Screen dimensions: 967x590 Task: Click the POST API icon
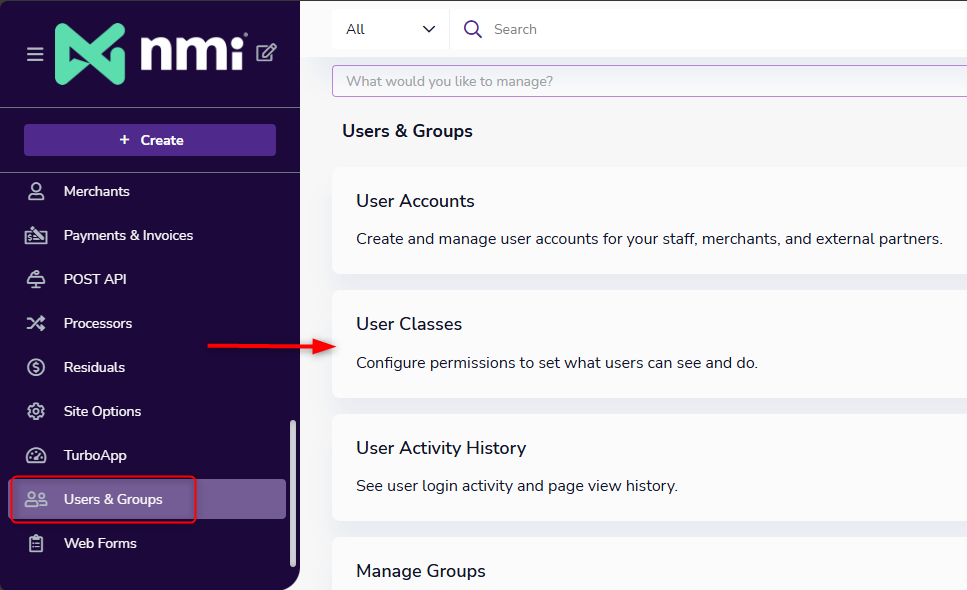point(36,279)
